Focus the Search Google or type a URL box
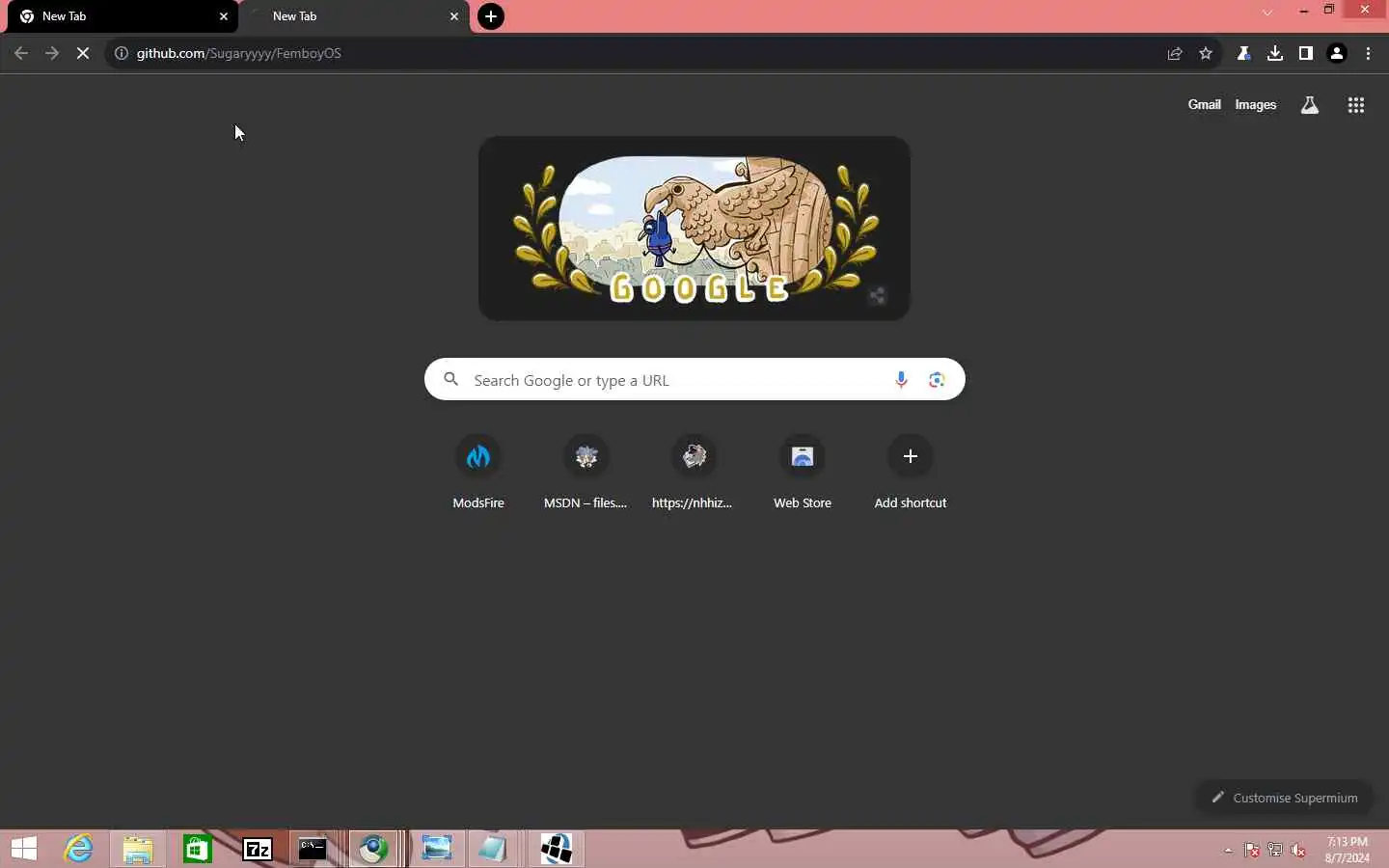Image resolution: width=1389 pixels, height=868 pixels. pyautogui.click(x=694, y=380)
